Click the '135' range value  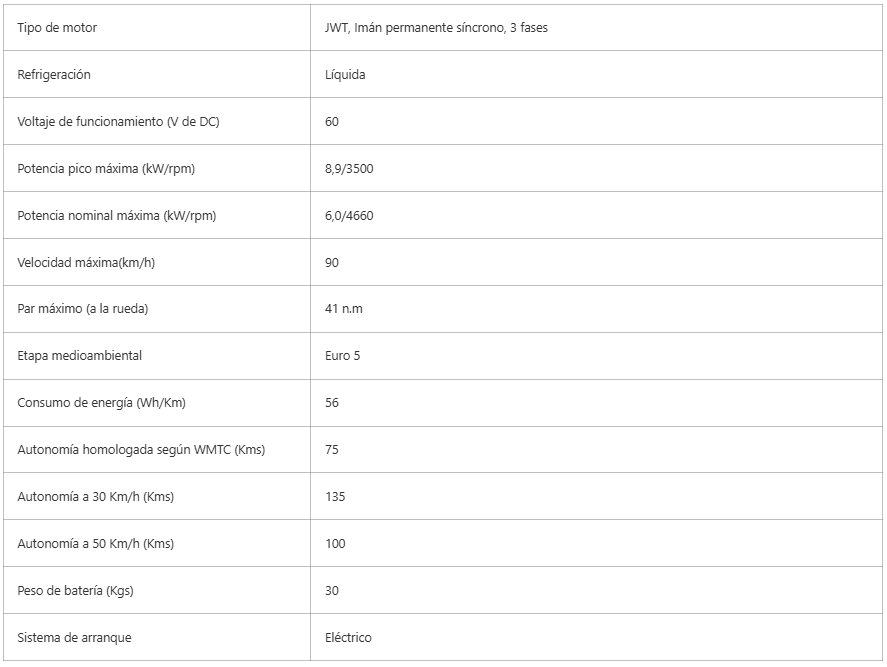(x=335, y=497)
